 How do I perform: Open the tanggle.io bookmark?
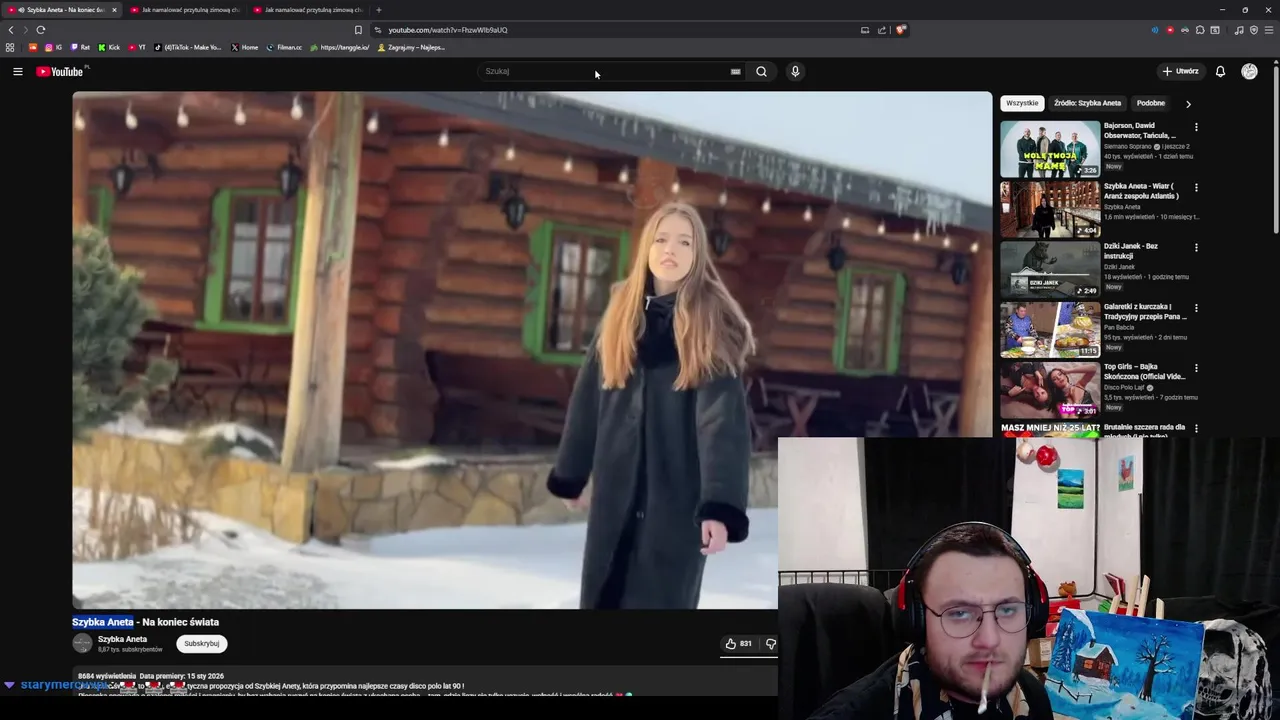(340, 47)
